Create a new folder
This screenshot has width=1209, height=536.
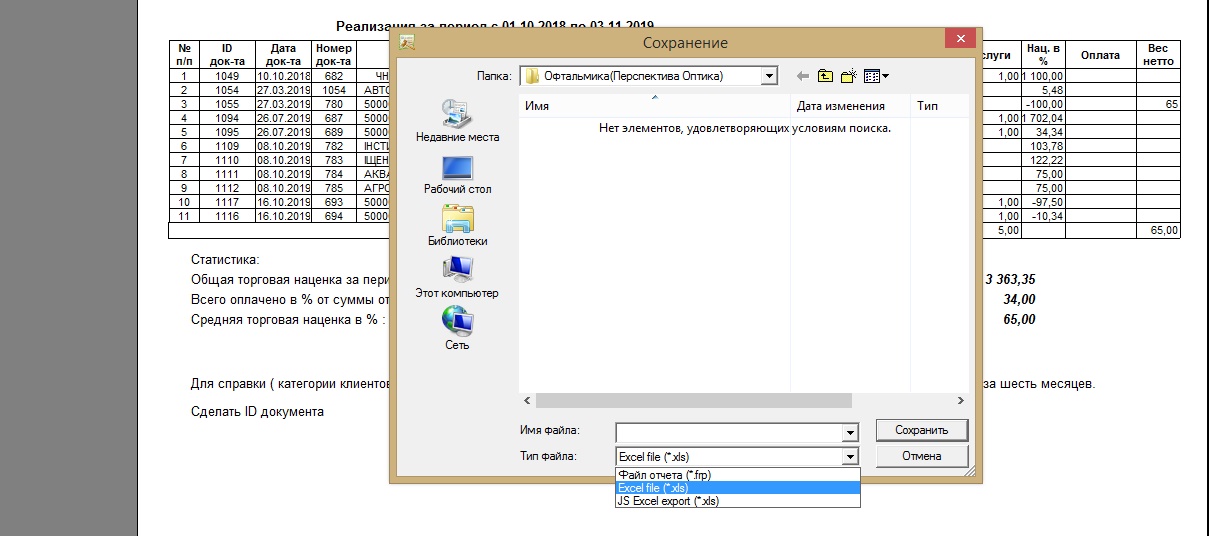point(849,76)
